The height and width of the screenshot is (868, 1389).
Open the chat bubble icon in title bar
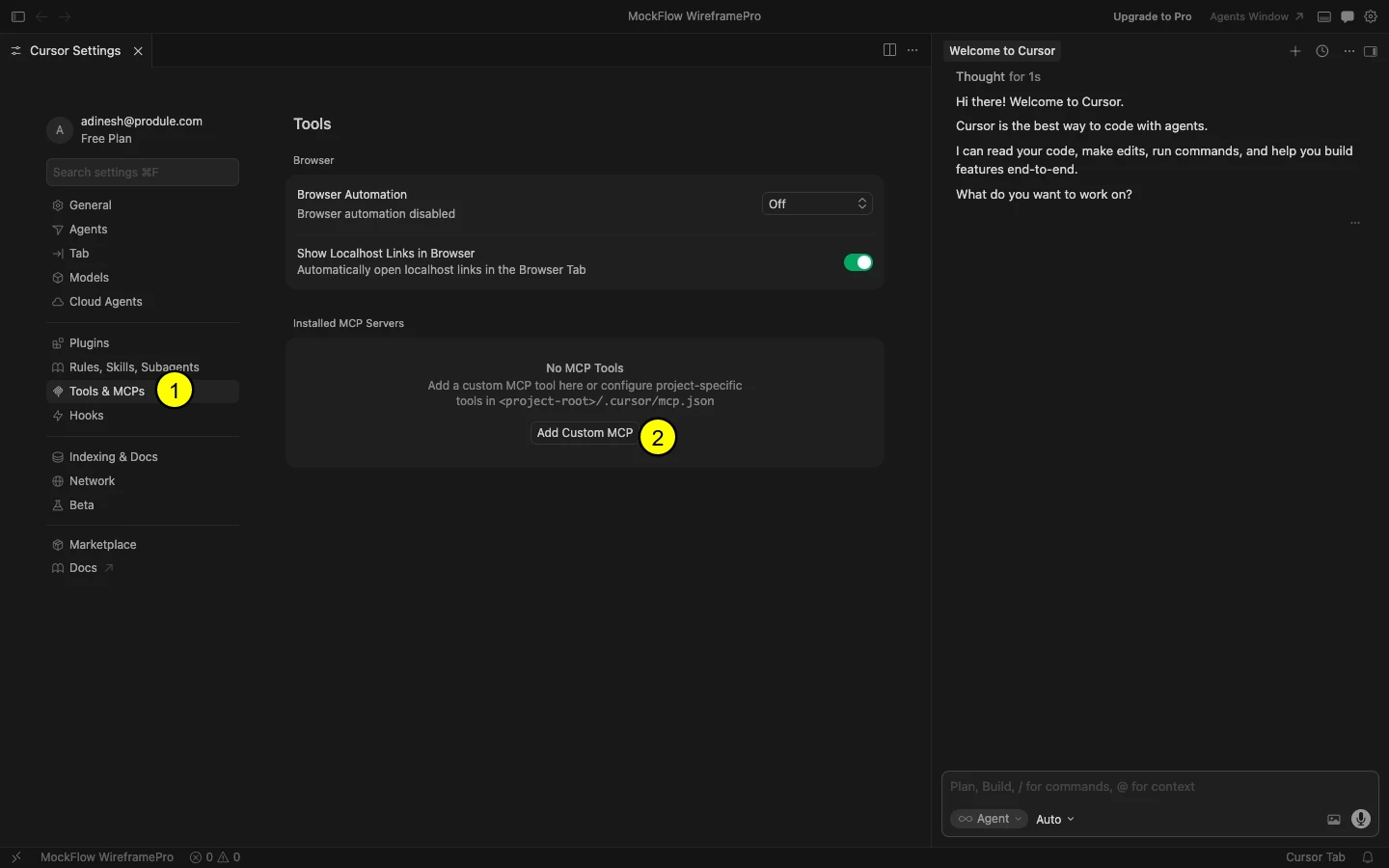tap(1348, 16)
